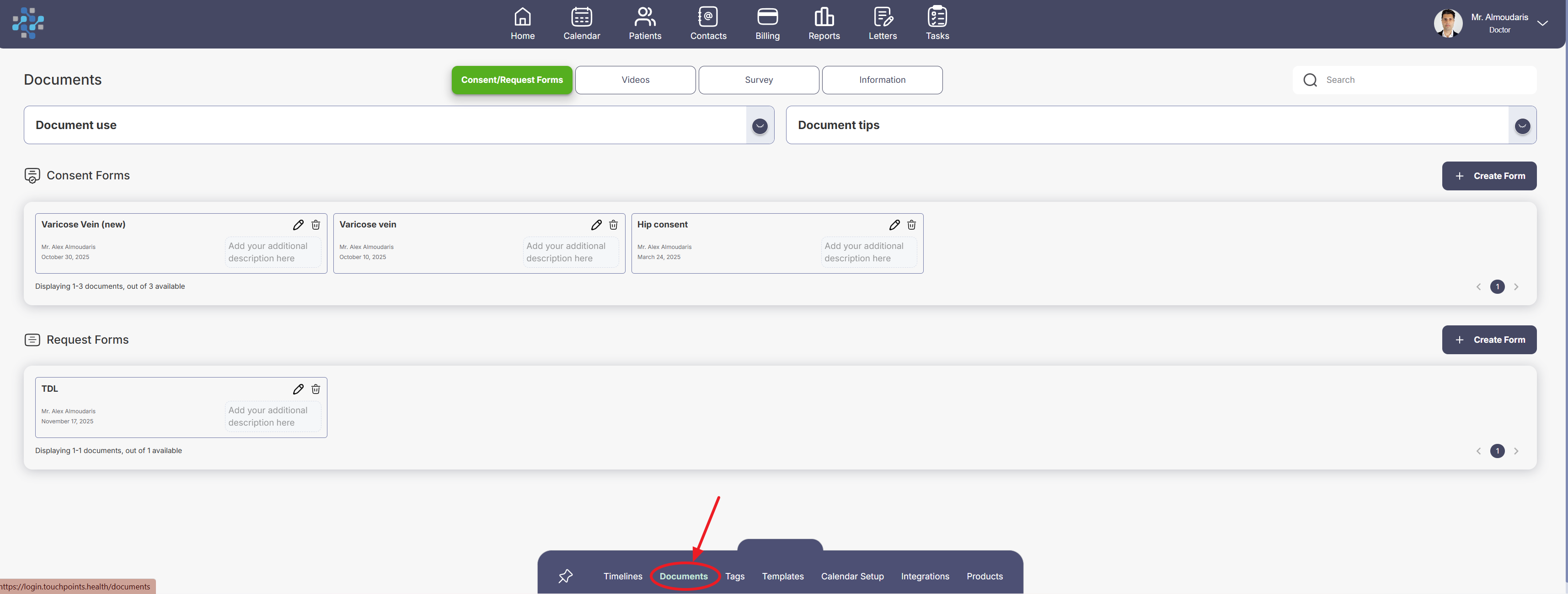This screenshot has height=594, width=1568.
Task: Create a new Request Form
Action: pyautogui.click(x=1488, y=340)
